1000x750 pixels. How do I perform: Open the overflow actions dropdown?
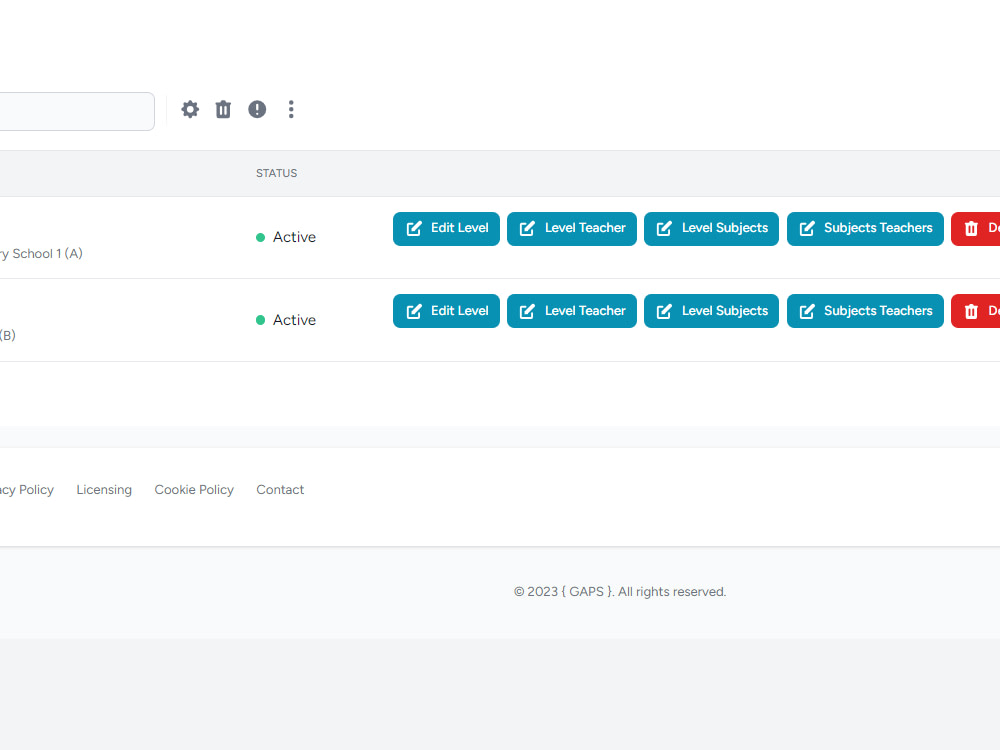(291, 110)
